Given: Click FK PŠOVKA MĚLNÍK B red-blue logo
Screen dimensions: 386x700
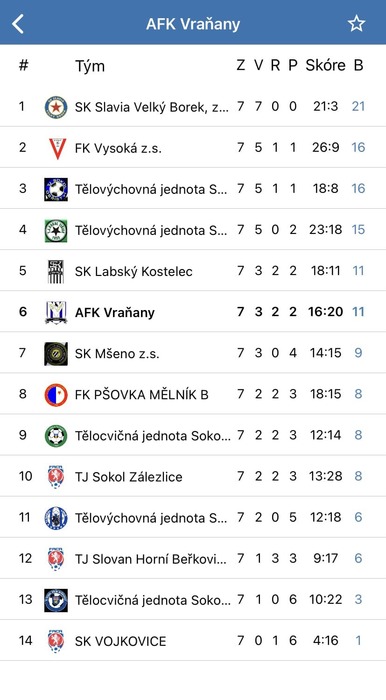Looking at the screenshot, I should pos(56,395).
